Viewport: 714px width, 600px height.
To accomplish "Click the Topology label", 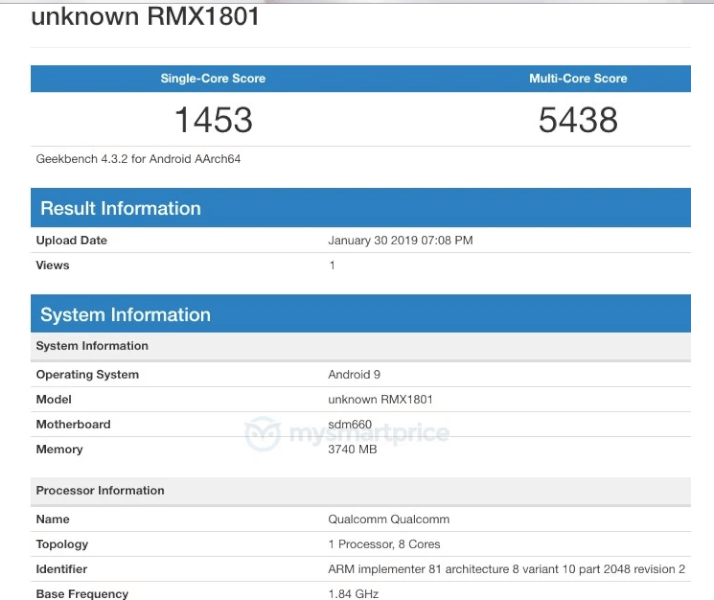I will coord(62,544).
